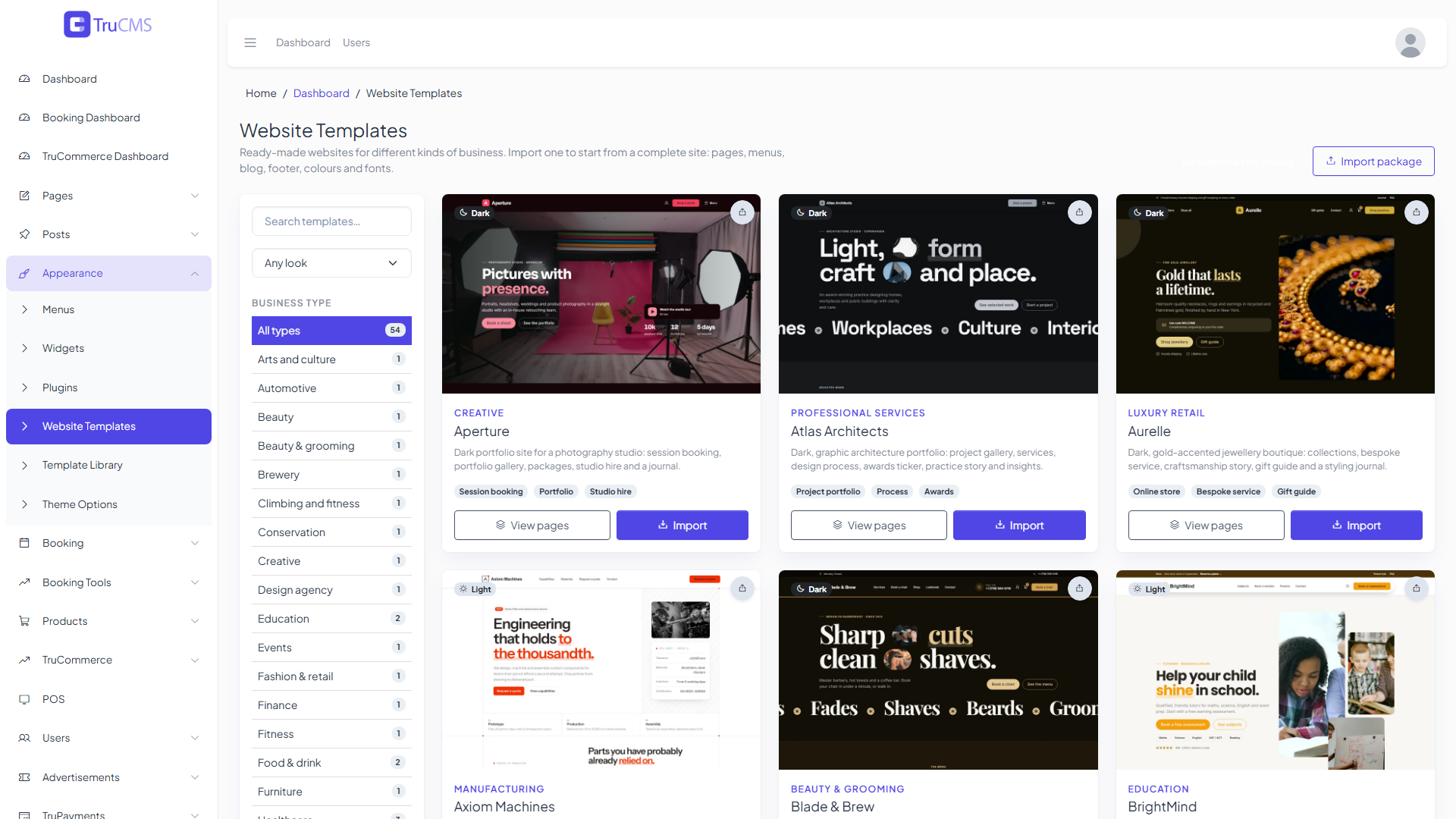Collapse the Appearance sidebar section
The width and height of the screenshot is (1456, 819).
[108, 273]
